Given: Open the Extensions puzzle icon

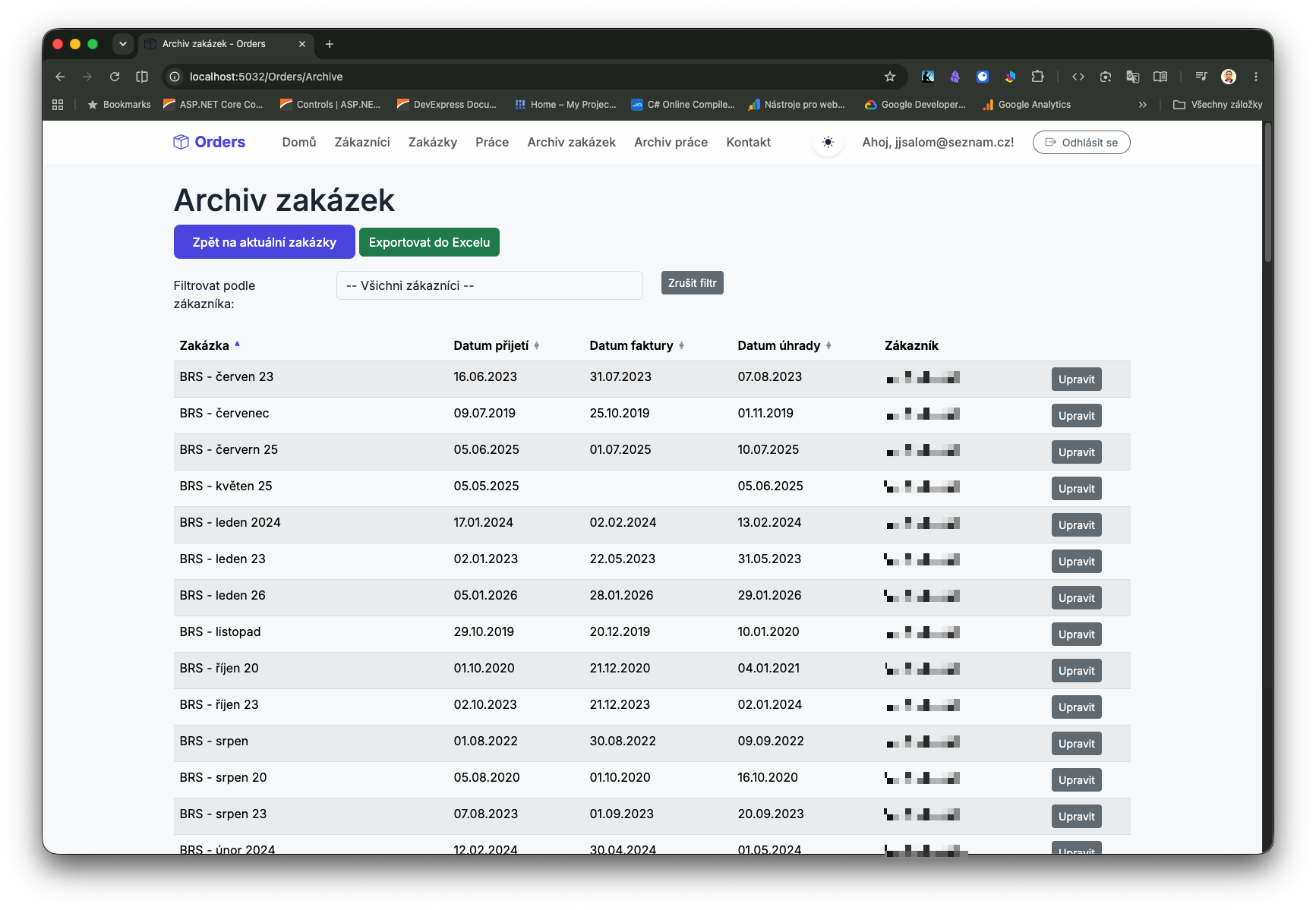Looking at the screenshot, I should tap(1037, 77).
